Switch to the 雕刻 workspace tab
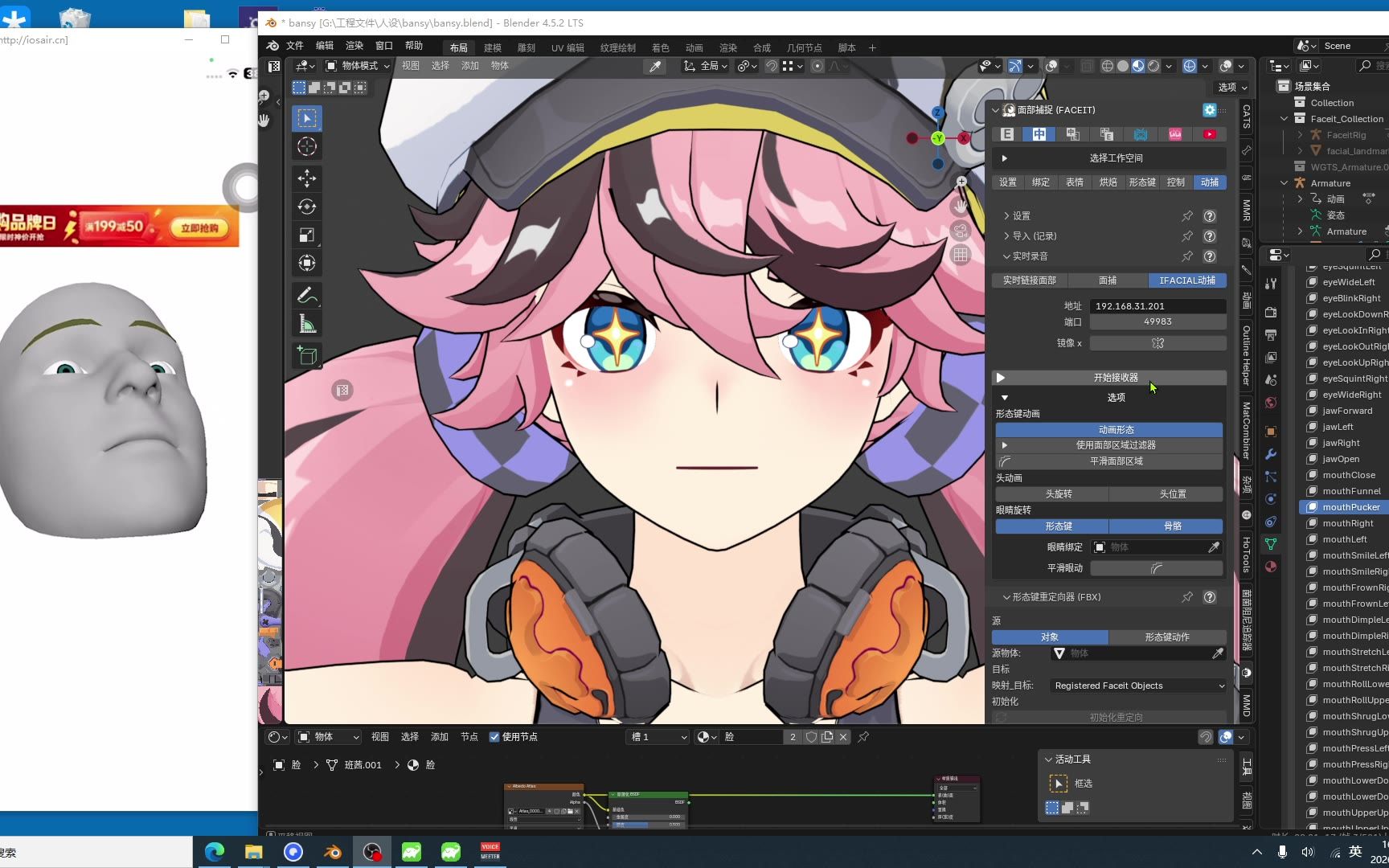 (527, 48)
